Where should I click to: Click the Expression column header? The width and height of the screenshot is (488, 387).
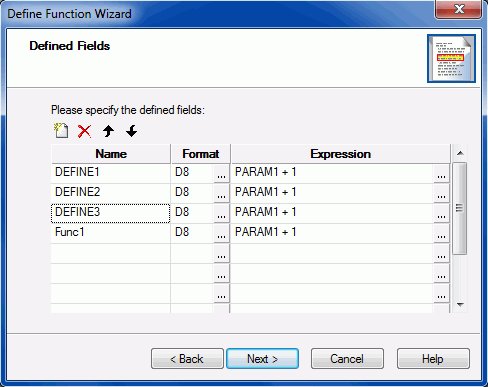(x=340, y=154)
